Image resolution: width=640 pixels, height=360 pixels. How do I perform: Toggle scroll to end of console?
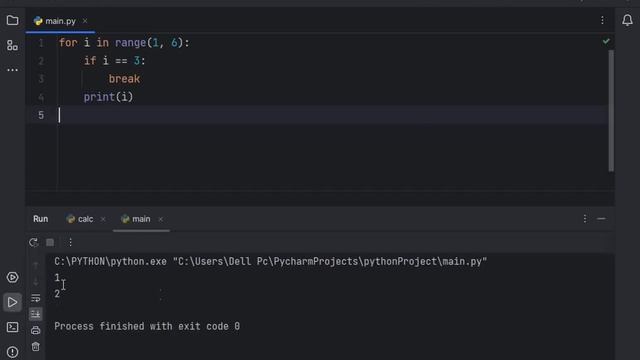(x=36, y=314)
